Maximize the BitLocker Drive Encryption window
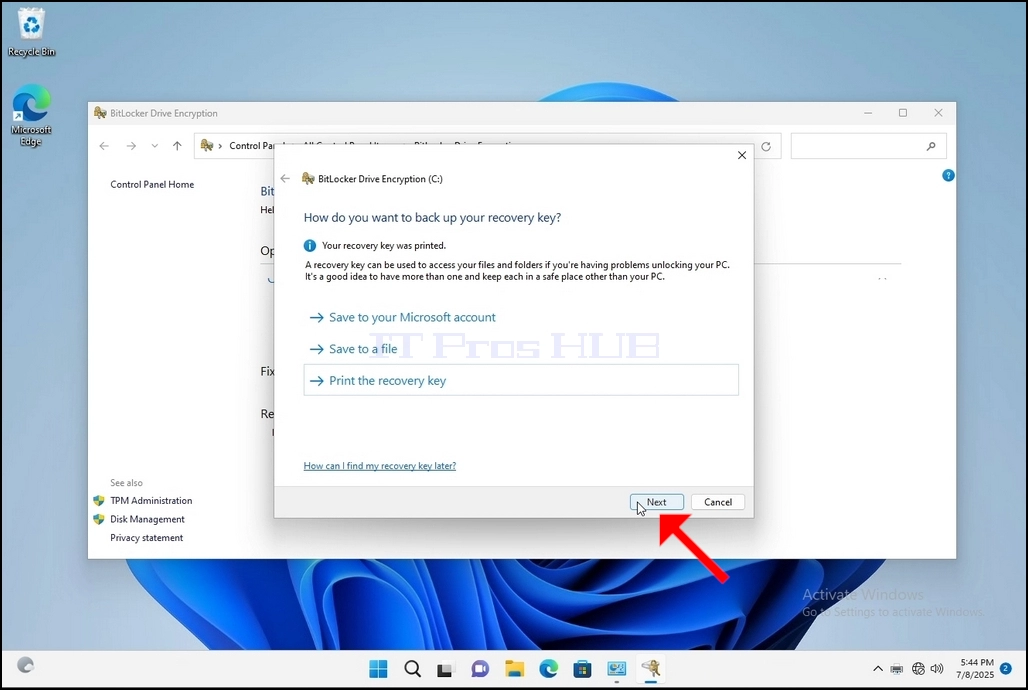Viewport: 1028px width, 690px height. point(903,113)
